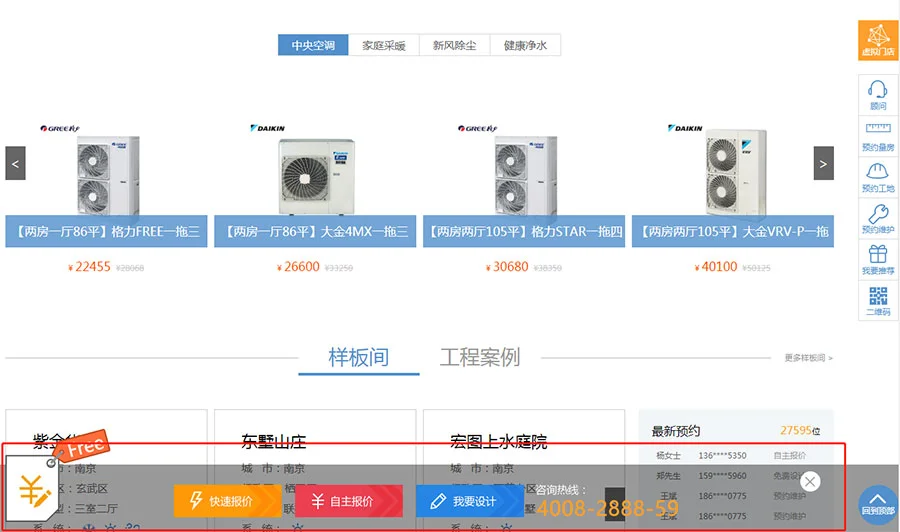Click the 顾问 headset icon
900x532 pixels.
pyautogui.click(x=878, y=95)
